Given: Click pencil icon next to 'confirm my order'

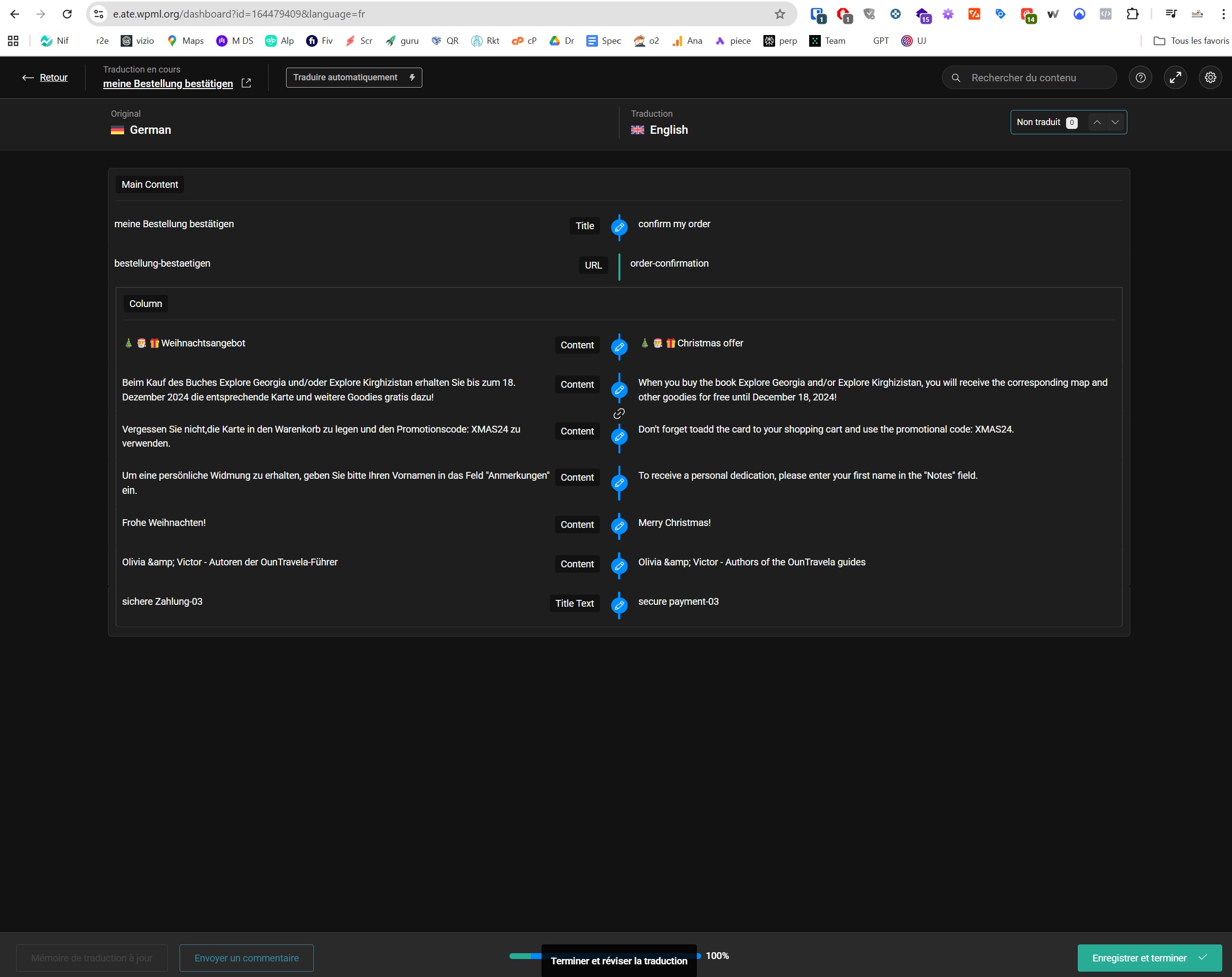Looking at the screenshot, I should [x=619, y=227].
